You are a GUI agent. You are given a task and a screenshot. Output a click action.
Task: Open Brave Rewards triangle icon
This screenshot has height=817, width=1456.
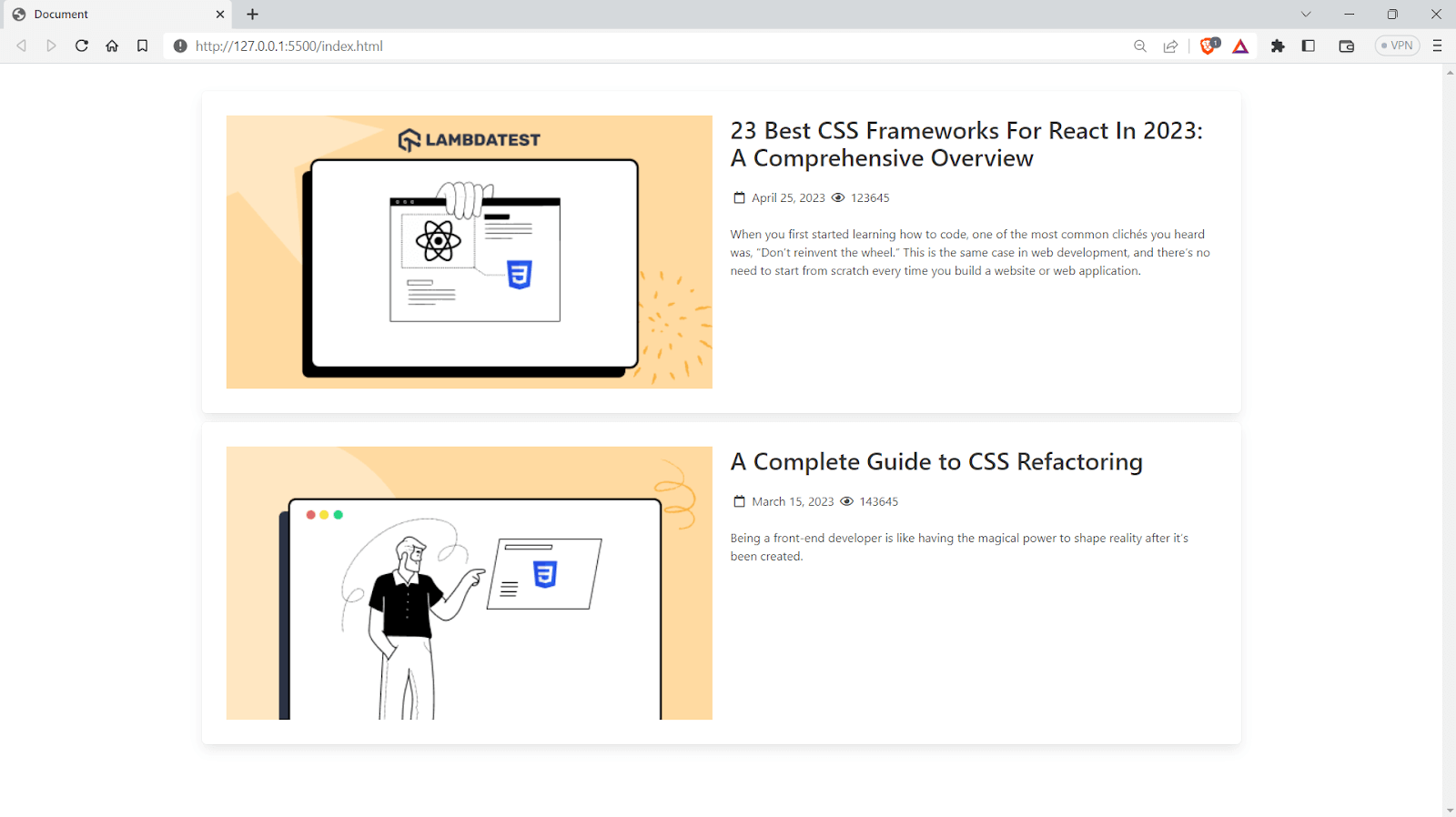1240,45
